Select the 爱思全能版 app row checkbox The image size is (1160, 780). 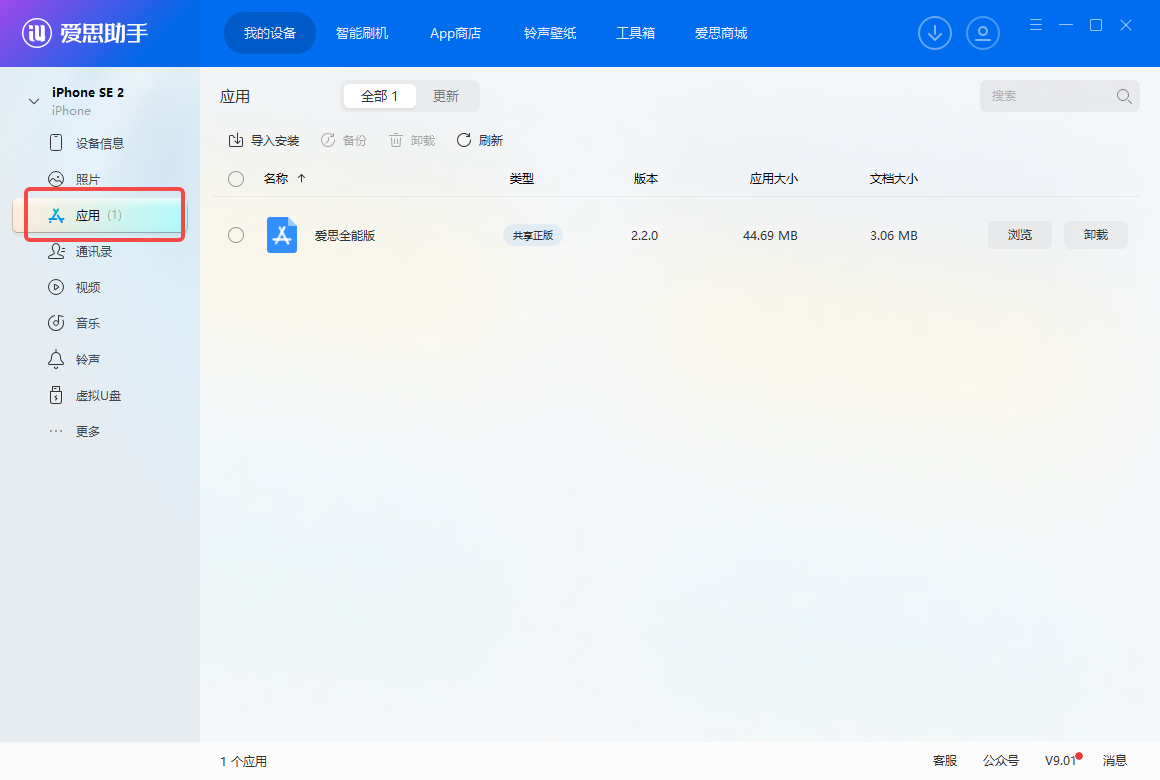(236, 235)
